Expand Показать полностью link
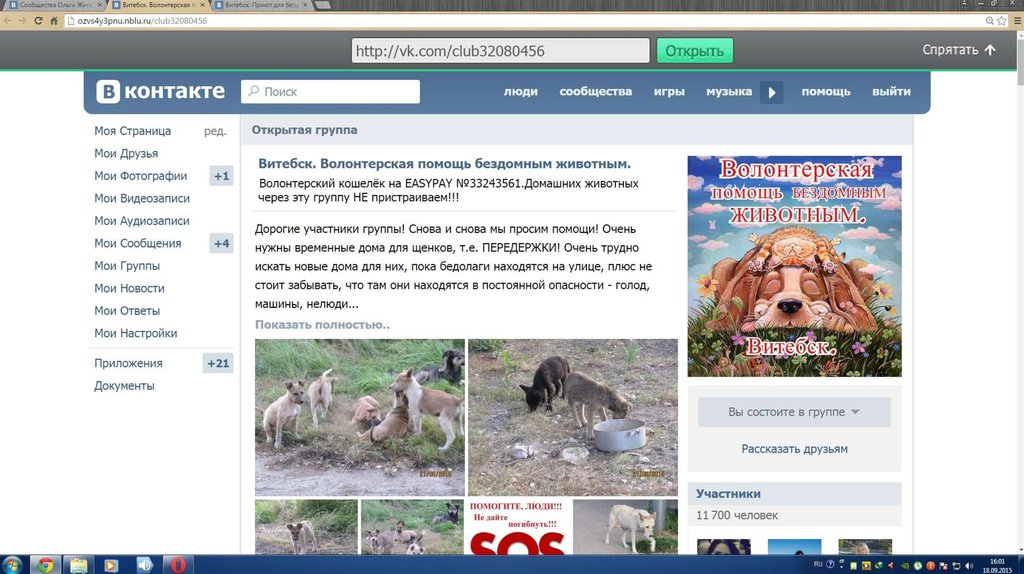The image size is (1024, 574). [x=322, y=325]
